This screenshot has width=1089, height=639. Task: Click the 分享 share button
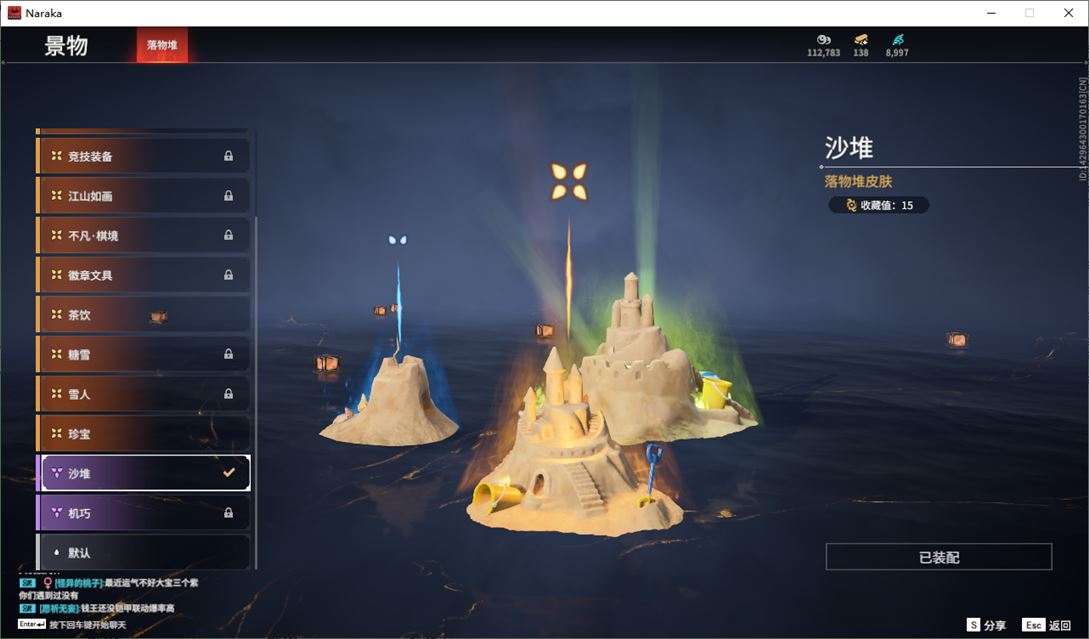click(987, 625)
